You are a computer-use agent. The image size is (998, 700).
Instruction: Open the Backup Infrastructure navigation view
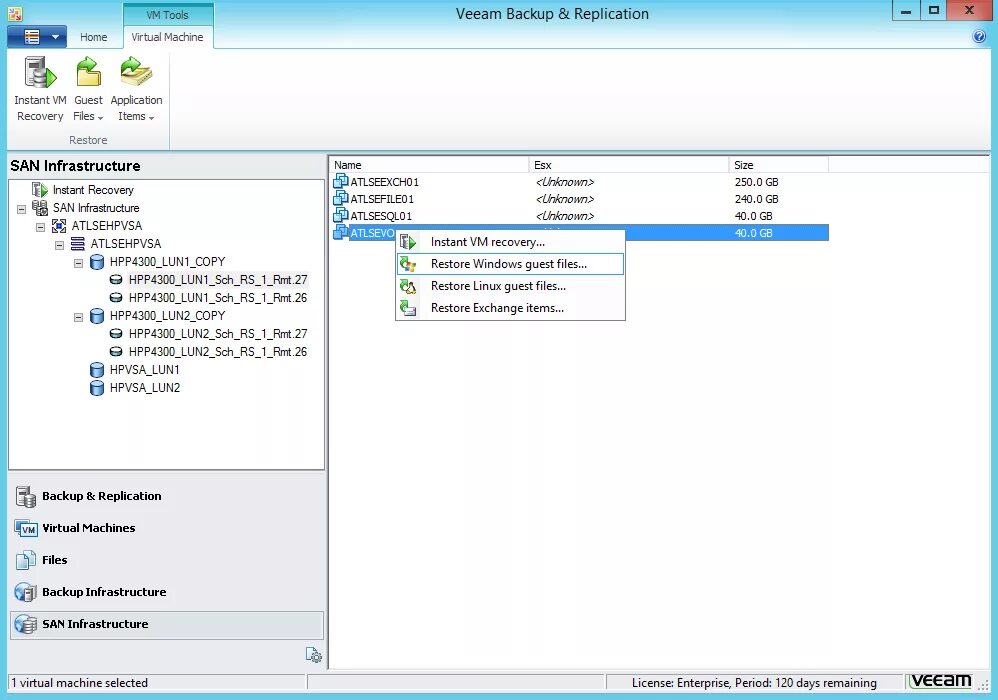(167, 592)
